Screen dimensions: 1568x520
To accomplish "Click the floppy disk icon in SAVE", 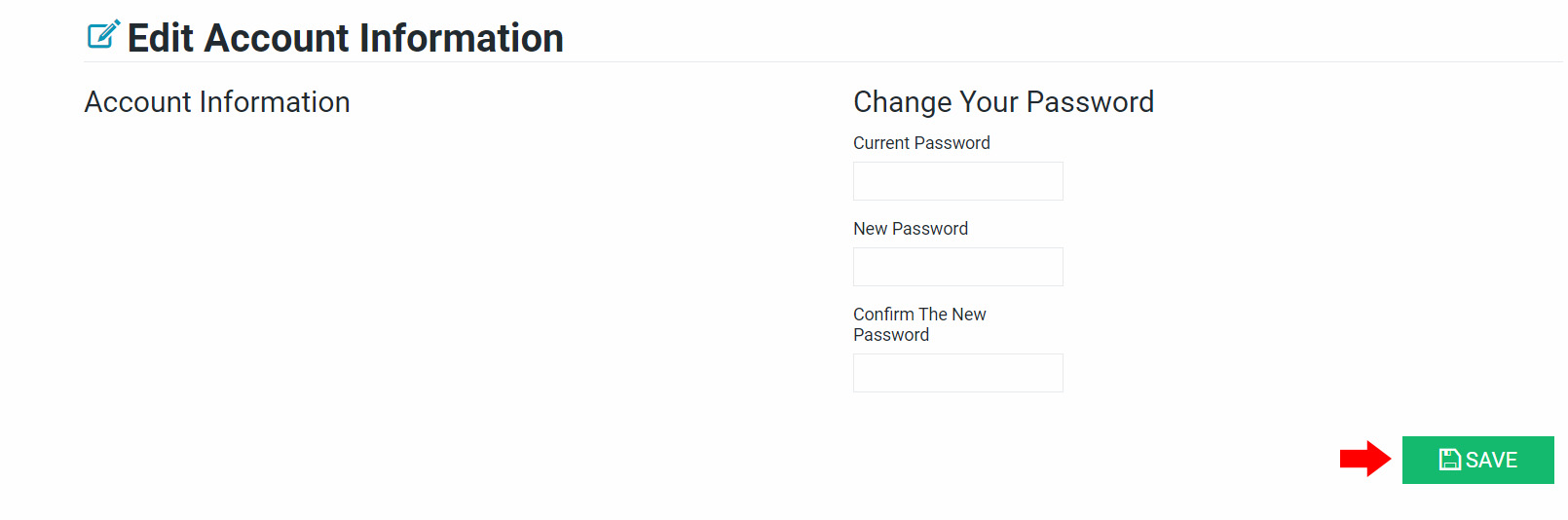I will 1450,460.
